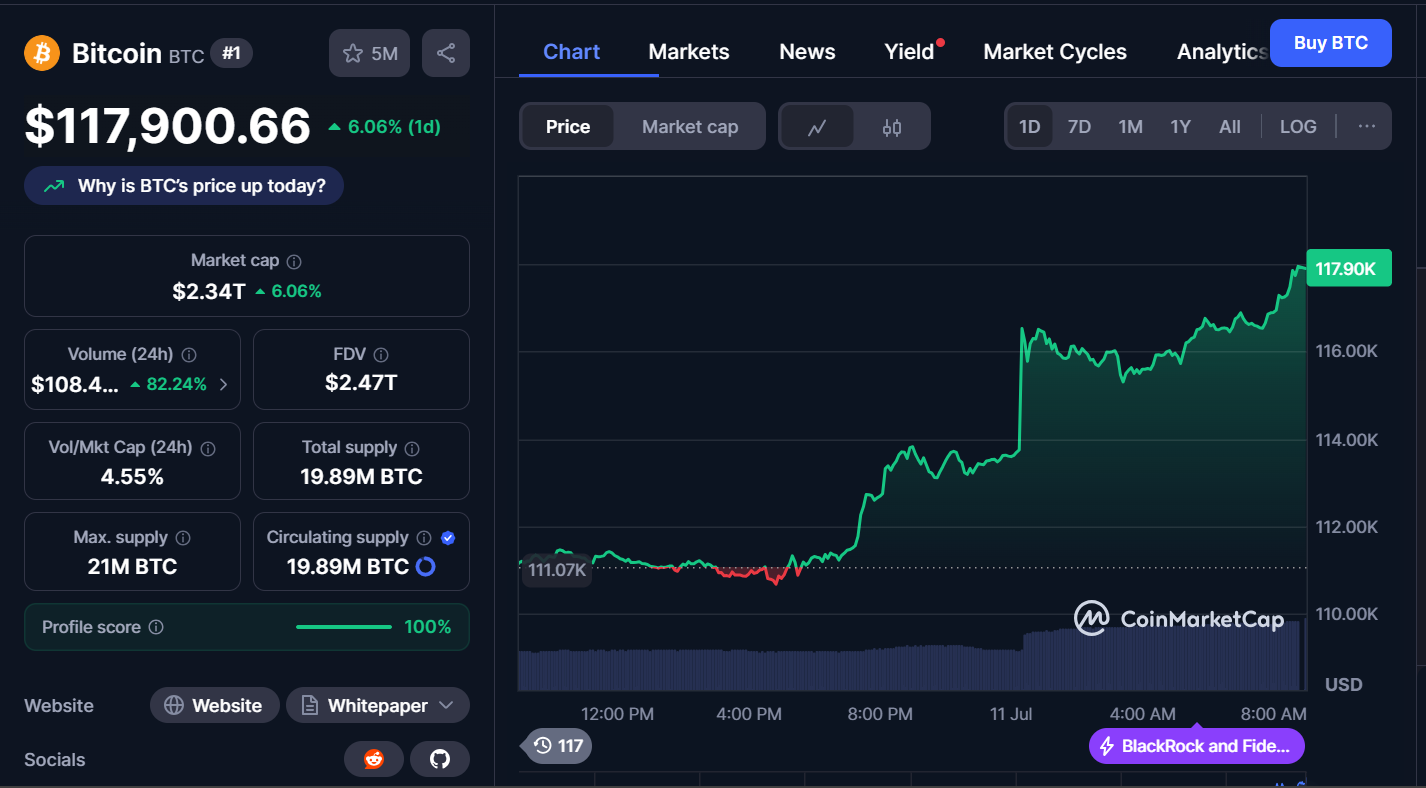
Task: Click the Max. supply info icon
Action: (184, 538)
